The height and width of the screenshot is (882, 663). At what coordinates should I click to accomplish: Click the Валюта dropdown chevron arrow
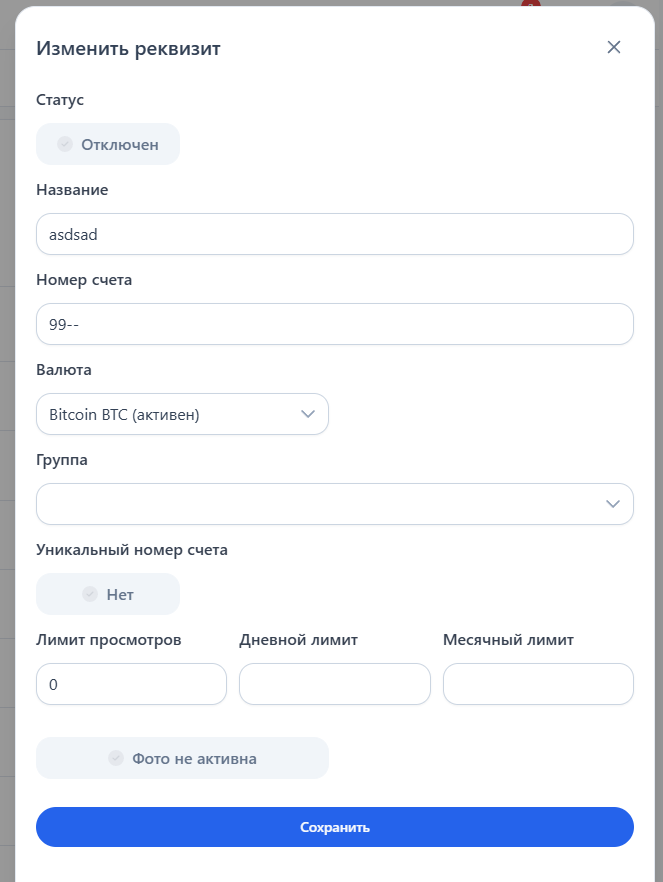pyautogui.click(x=308, y=414)
